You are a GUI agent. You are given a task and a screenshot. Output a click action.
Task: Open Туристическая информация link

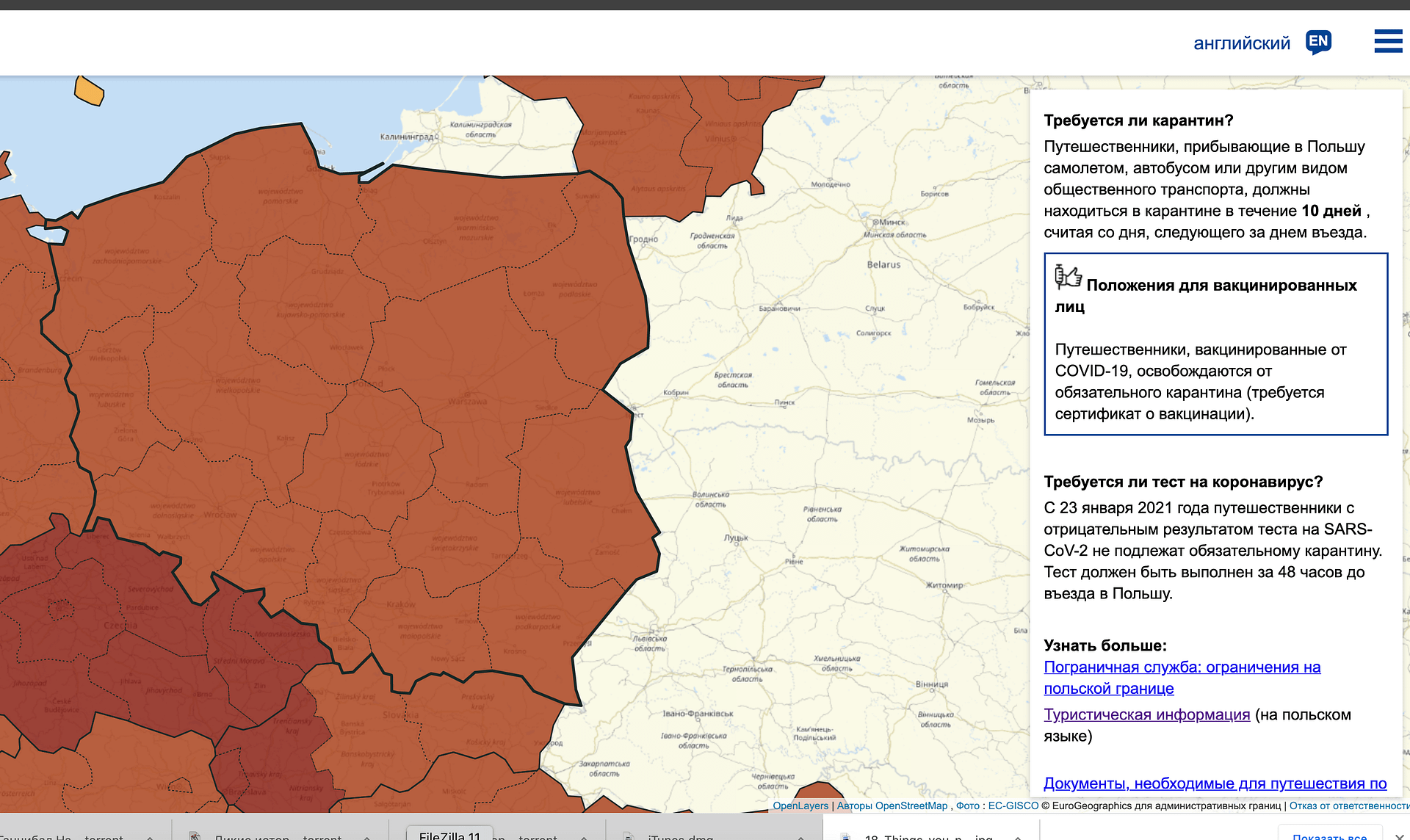(x=1146, y=714)
